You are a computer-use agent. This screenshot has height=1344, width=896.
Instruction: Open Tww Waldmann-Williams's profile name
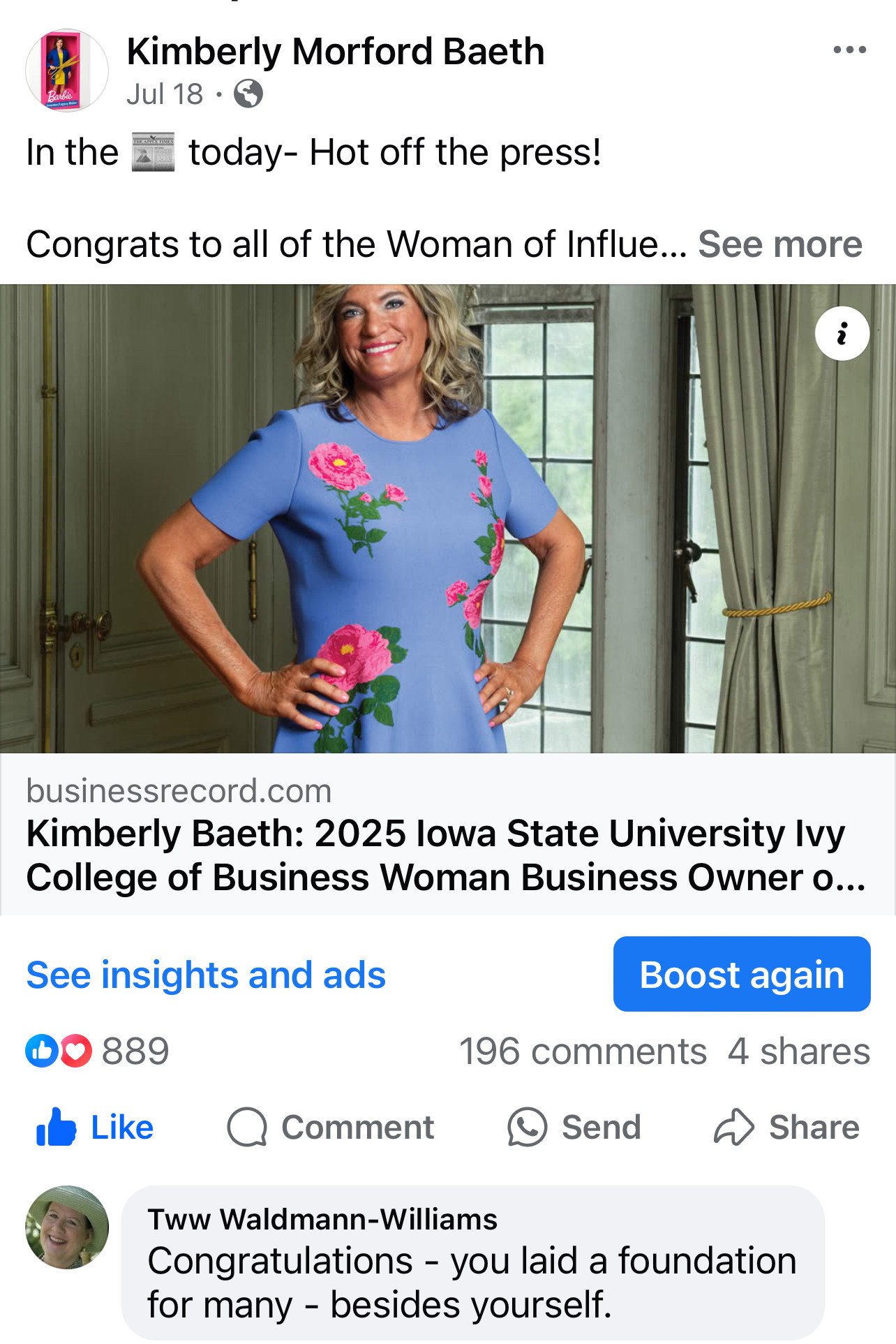[x=322, y=1220]
